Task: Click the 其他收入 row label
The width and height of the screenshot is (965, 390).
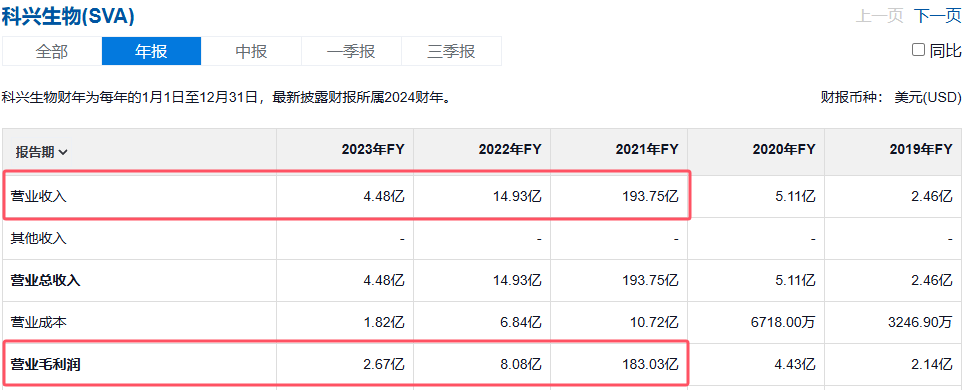Action: coord(38,239)
